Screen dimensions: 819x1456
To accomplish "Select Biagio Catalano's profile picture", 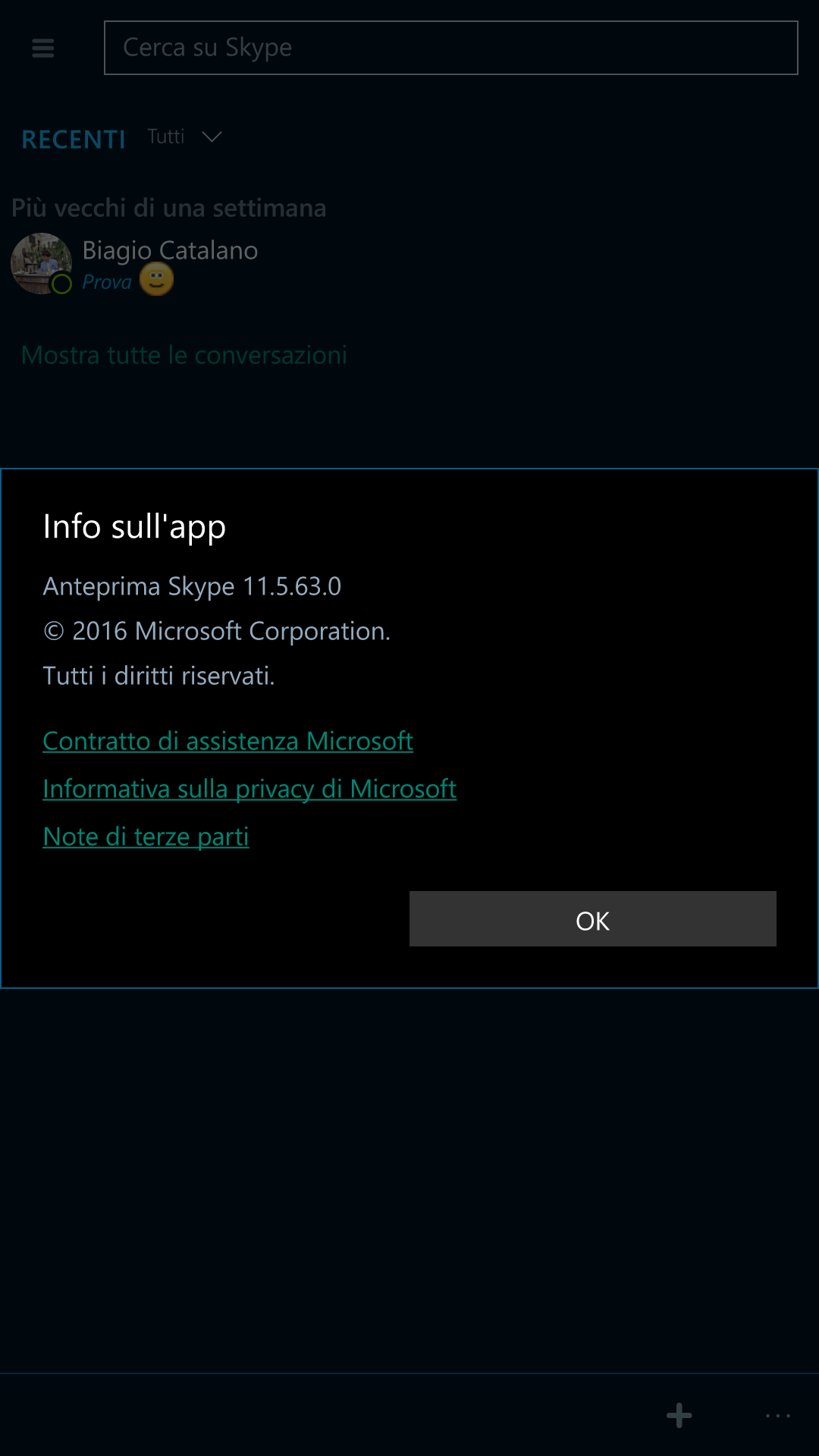I will (41, 263).
